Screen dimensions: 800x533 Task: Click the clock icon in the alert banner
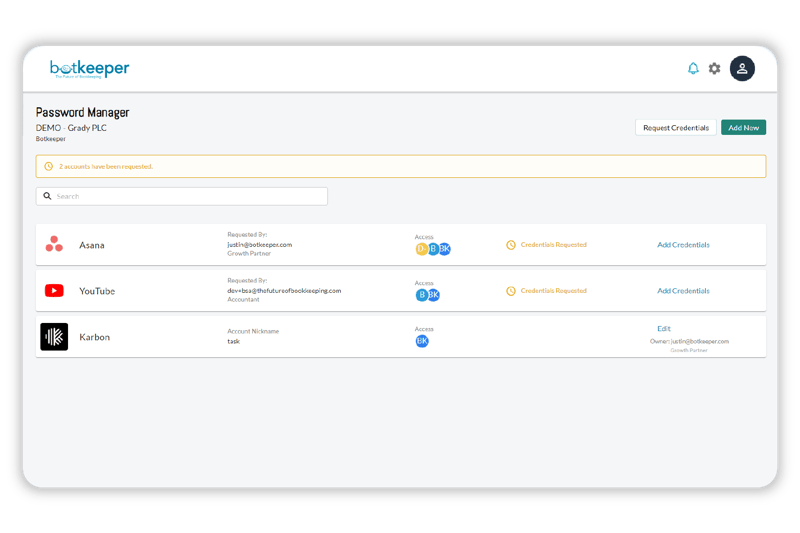coord(48,166)
